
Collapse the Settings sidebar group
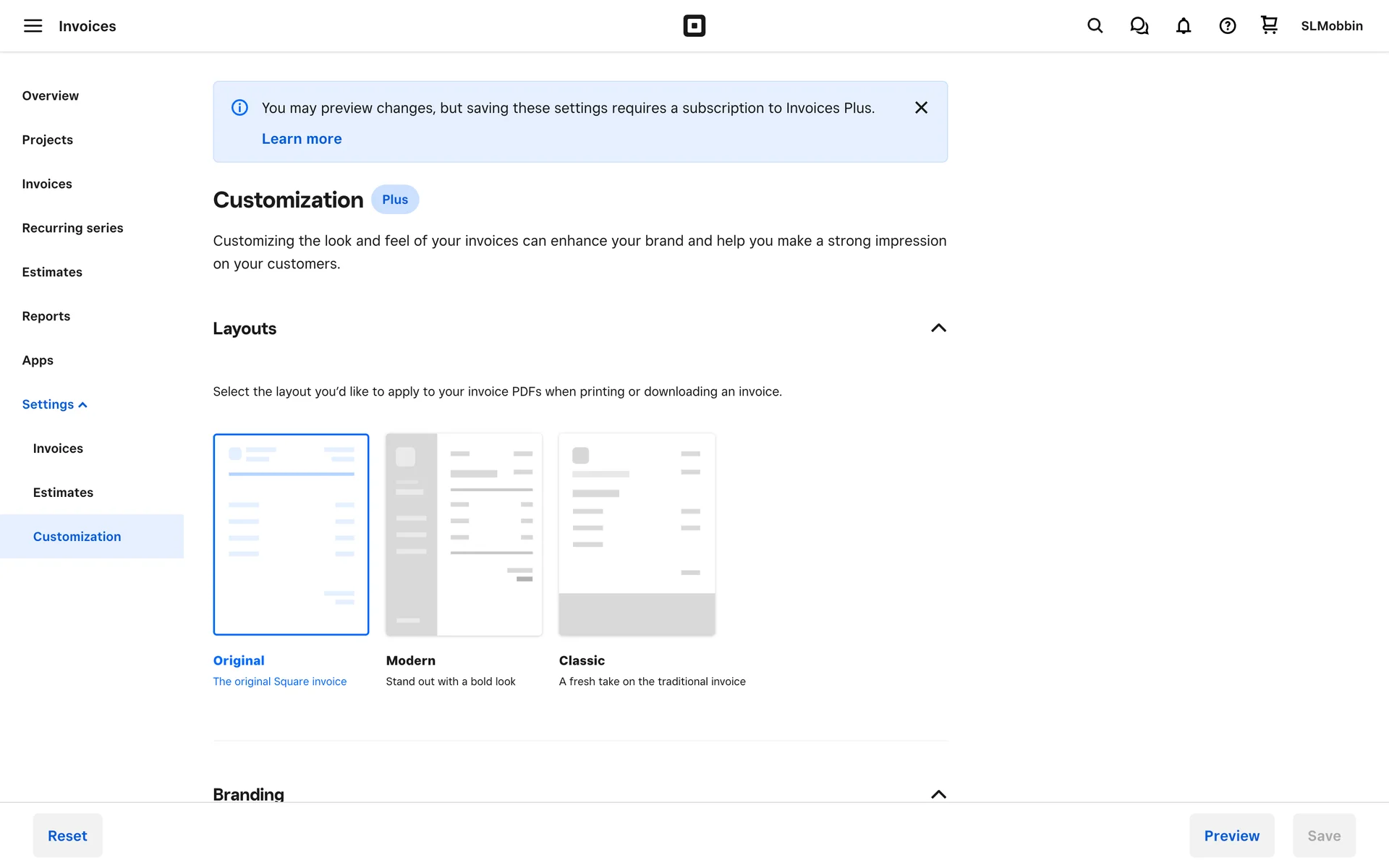[x=54, y=404]
